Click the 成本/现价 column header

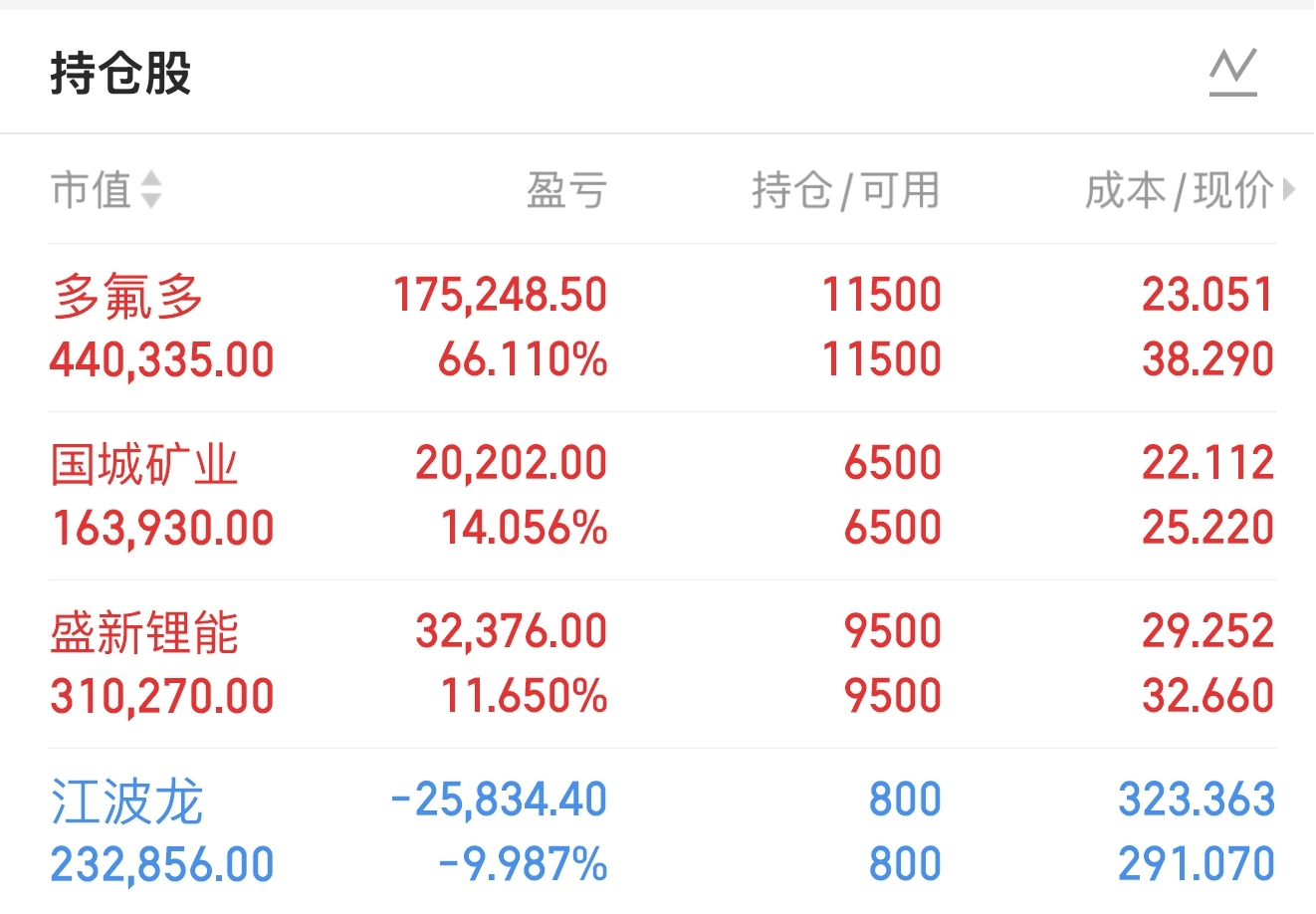tap(1179, 189)
